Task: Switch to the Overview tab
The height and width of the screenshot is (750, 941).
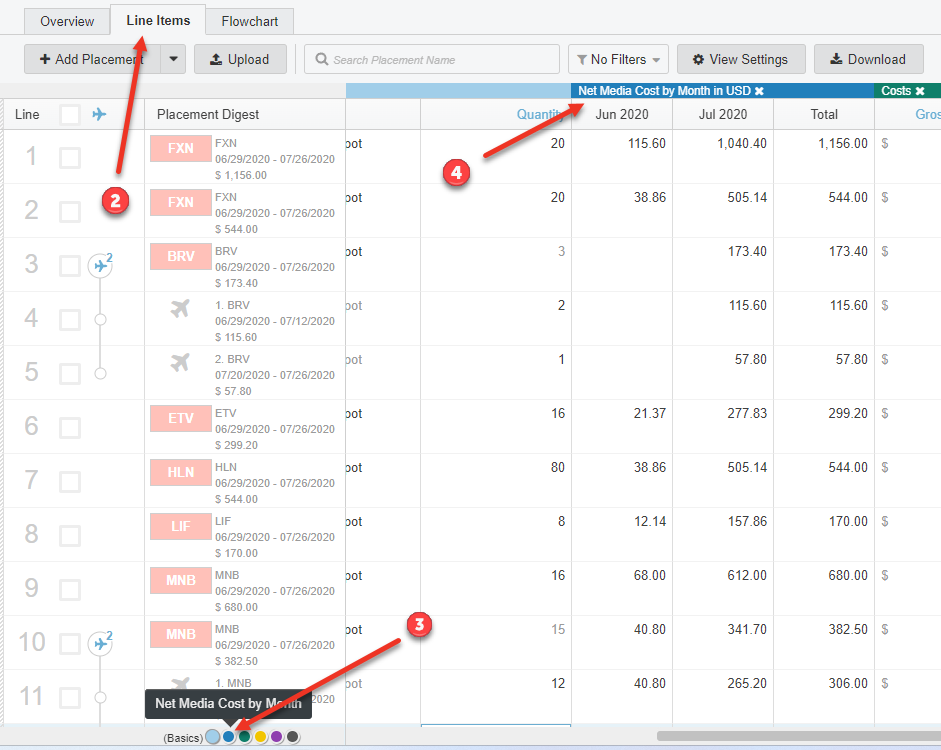Action: [x=67, y=21]
